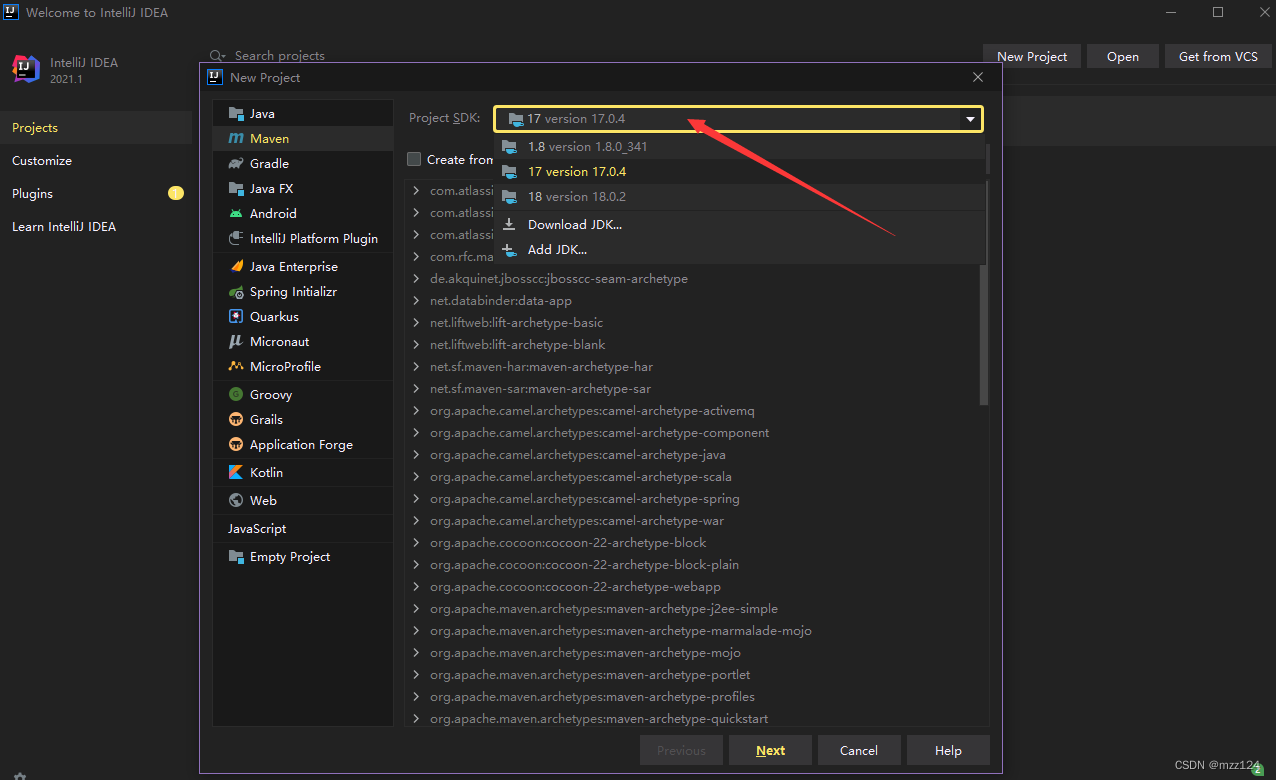Click the Java FX folder icon
The image size is (1276, 780).
click(x=236, y=188)
